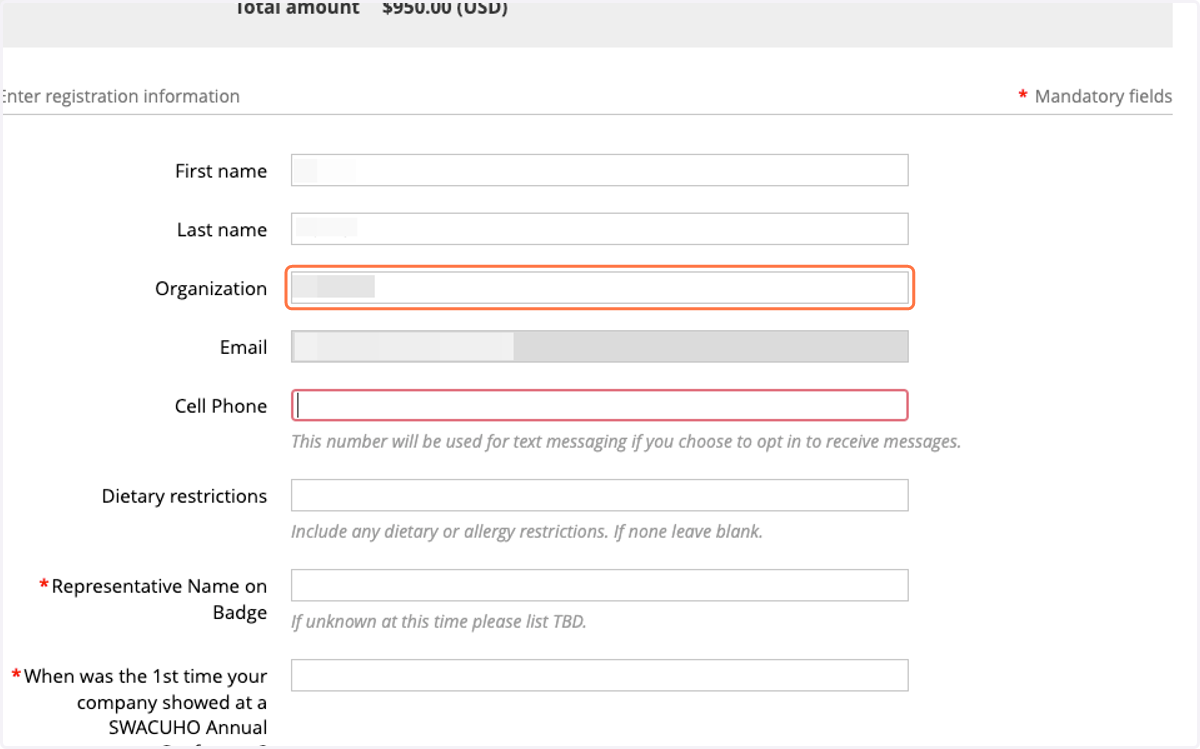Click the 'Enter registration information' heading
The height and width of the screenshot is (749, 1200).
(x=120, y=96)
